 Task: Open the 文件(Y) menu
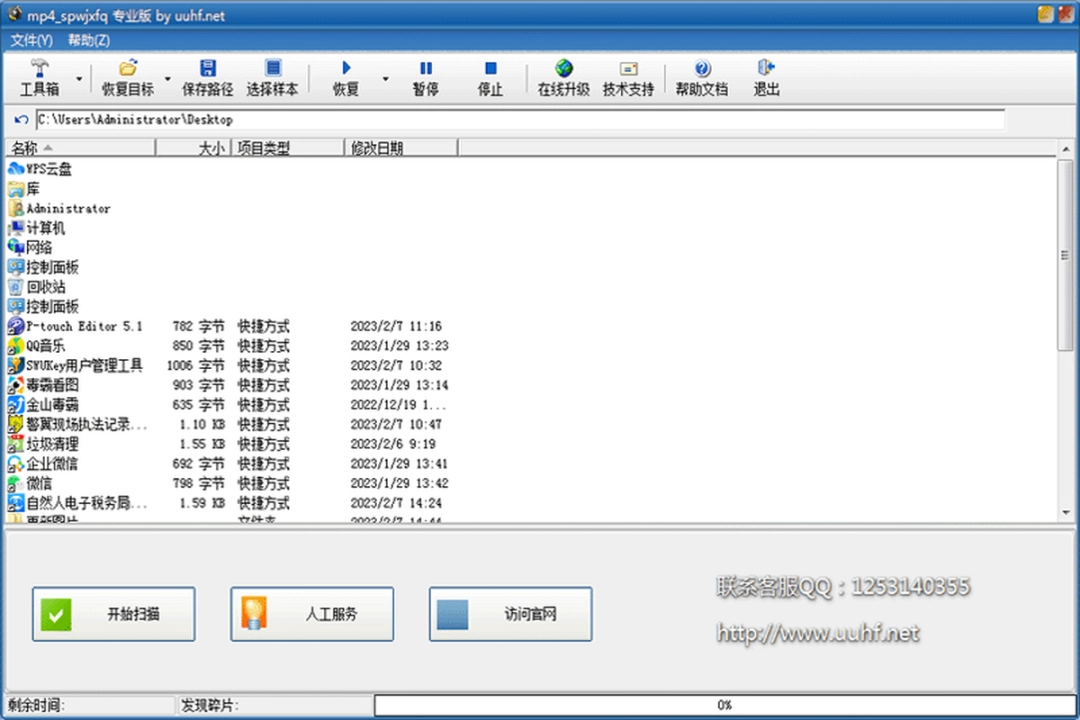point(31,40)
